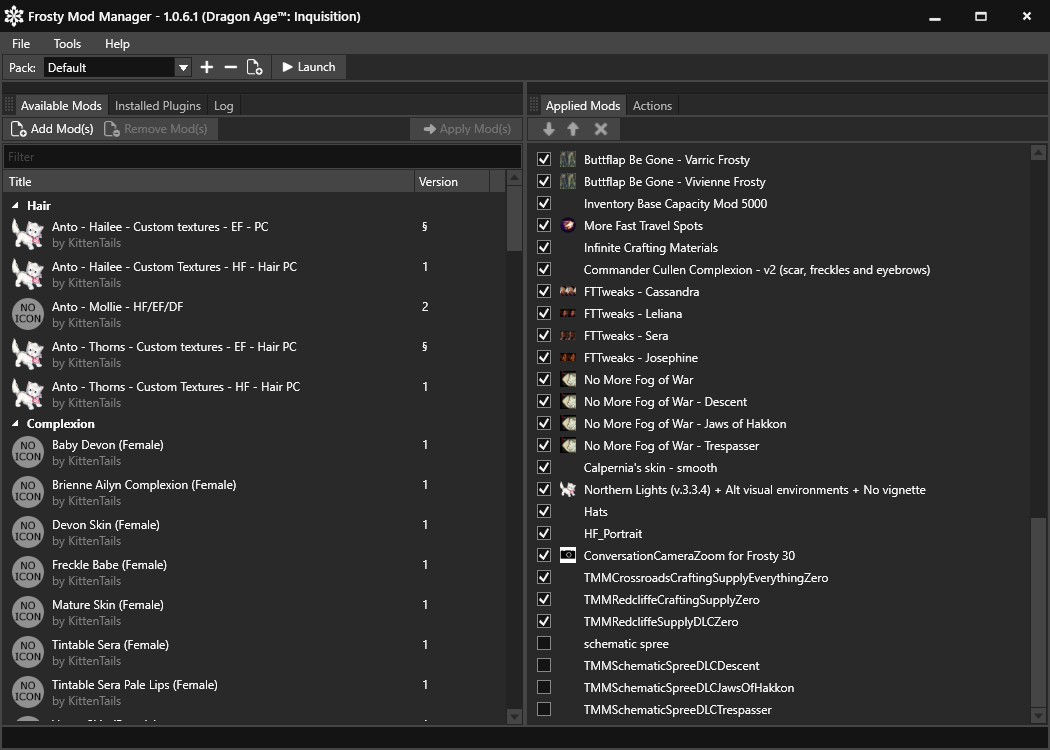This screenshot has width=1050, height=750.
Task: Collapse the Hair category group
Action: coord(15,206)
